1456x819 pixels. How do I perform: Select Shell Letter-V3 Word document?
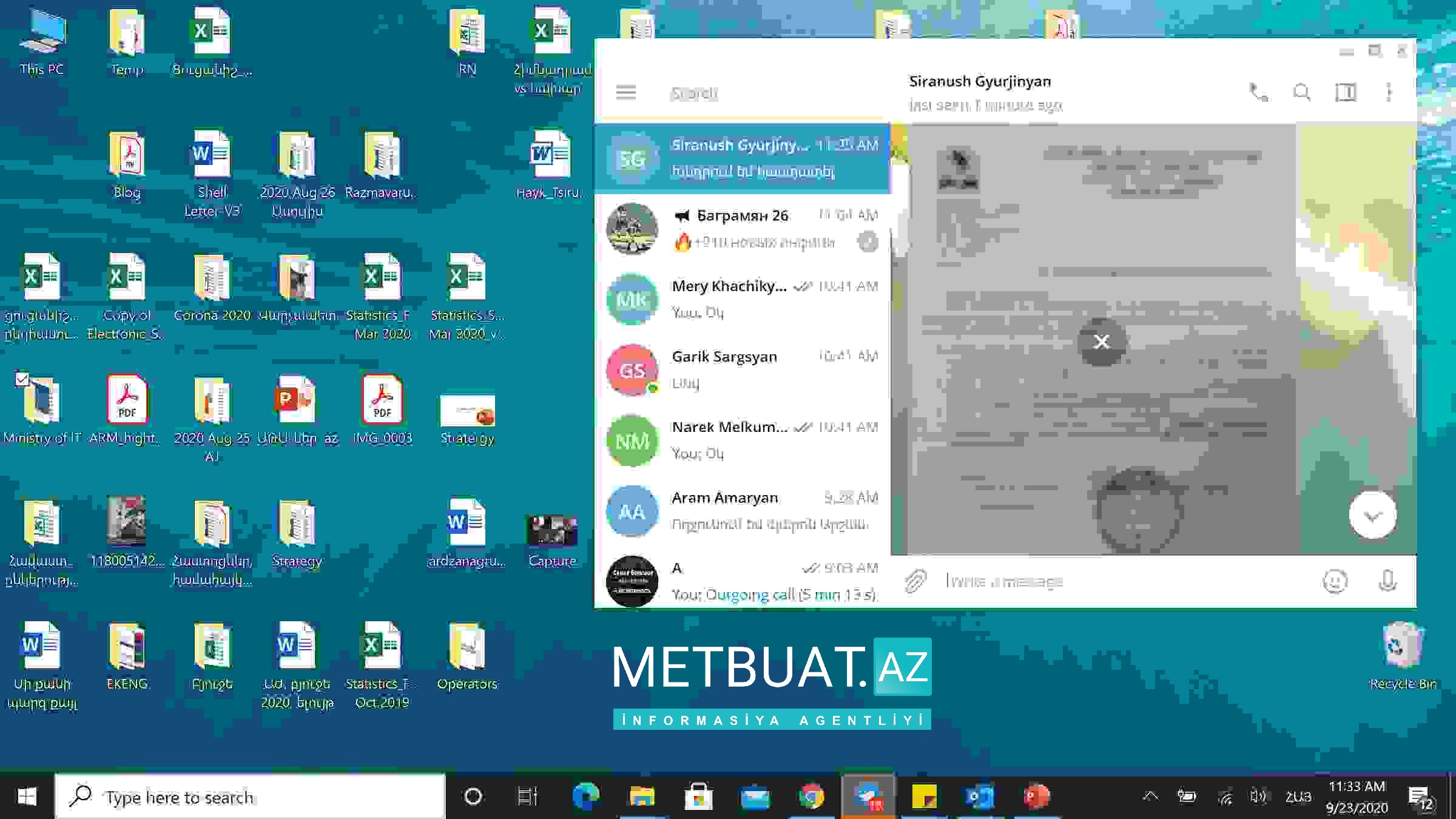(x=212, y=174)
